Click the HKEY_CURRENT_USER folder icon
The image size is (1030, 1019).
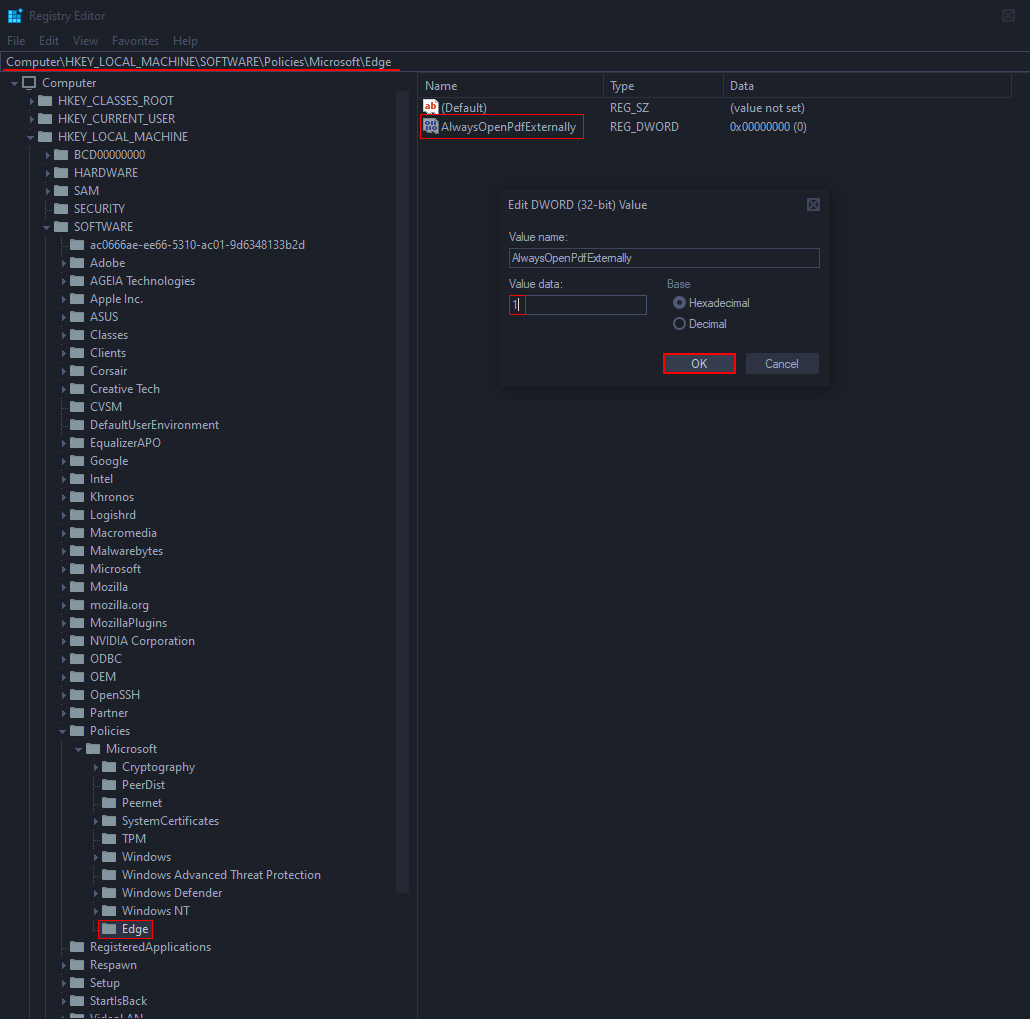[x=45, y=118]
